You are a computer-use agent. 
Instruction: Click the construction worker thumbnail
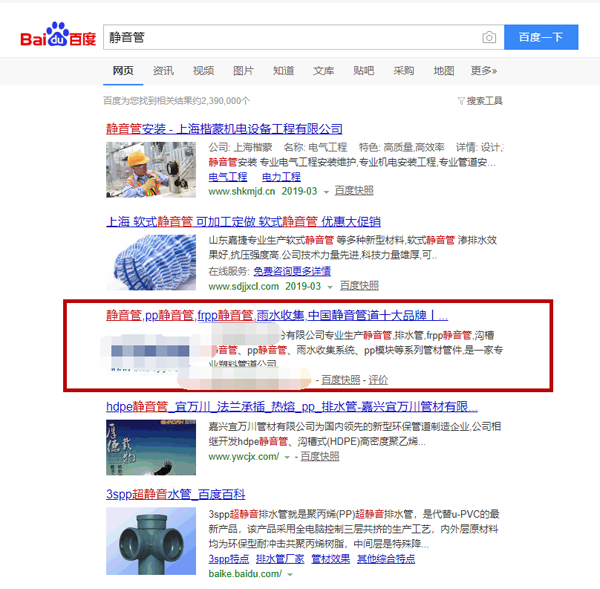point(151,170)
